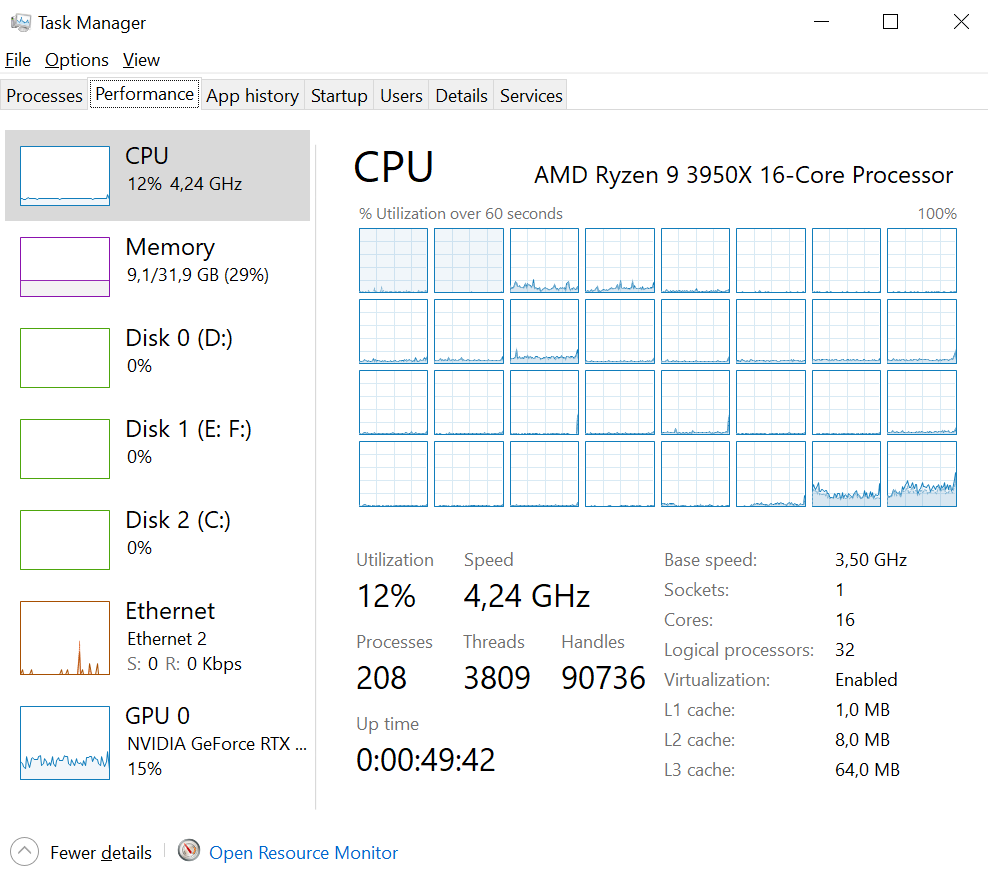Select the Memory usage graph thumbnail

click(x=65, y=266)
